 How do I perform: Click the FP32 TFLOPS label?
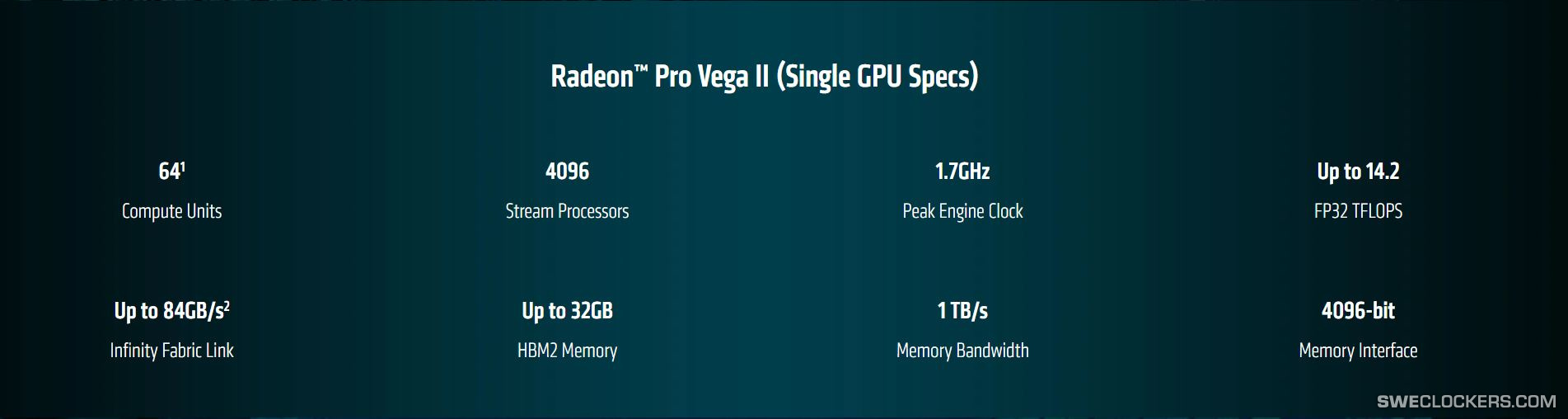coord(1358,211)
